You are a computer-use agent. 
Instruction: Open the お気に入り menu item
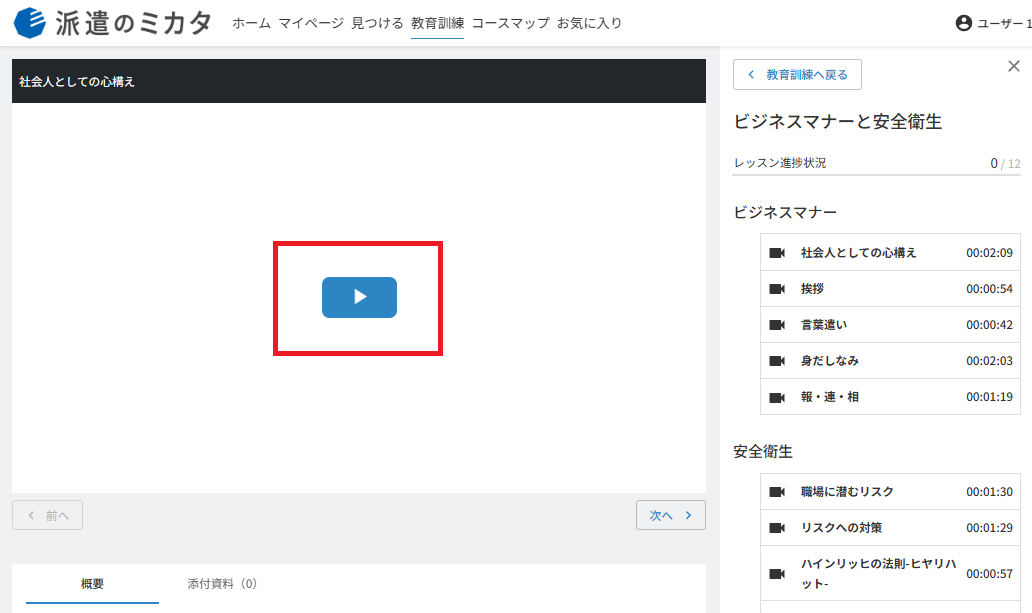[x=589, y=23]
